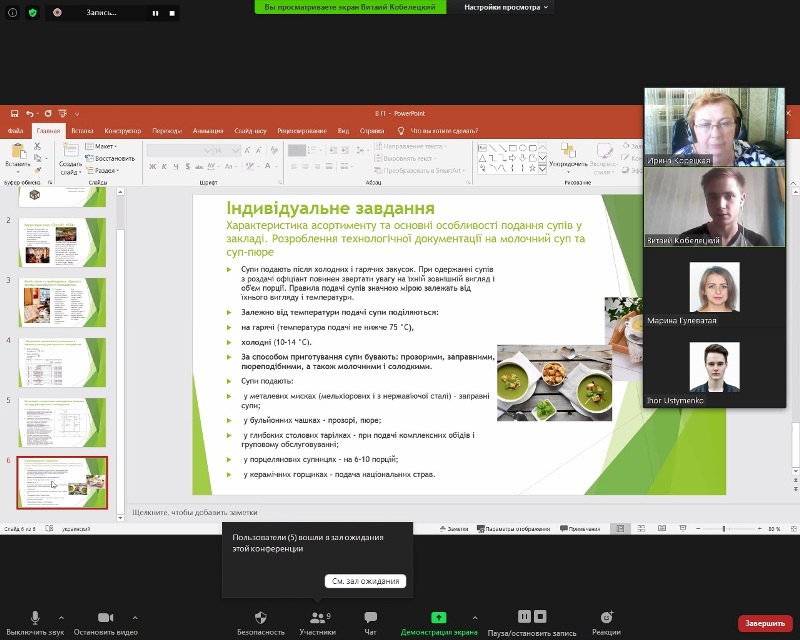Open the Анимация ribbon tab
This screenshot has width=800, height=640.
click(x=208, y=131)
